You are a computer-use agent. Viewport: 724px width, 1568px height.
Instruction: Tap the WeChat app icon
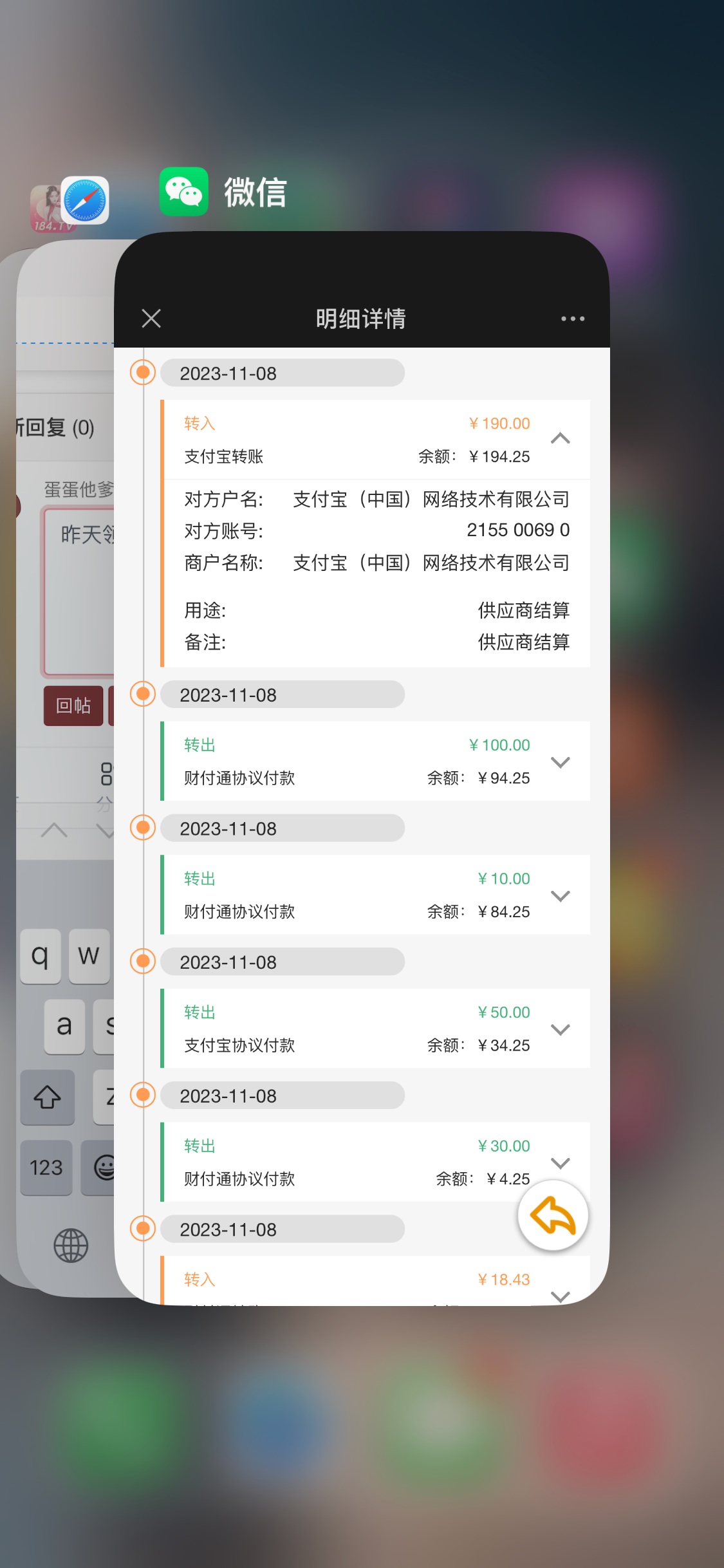(x=183, y=191)
